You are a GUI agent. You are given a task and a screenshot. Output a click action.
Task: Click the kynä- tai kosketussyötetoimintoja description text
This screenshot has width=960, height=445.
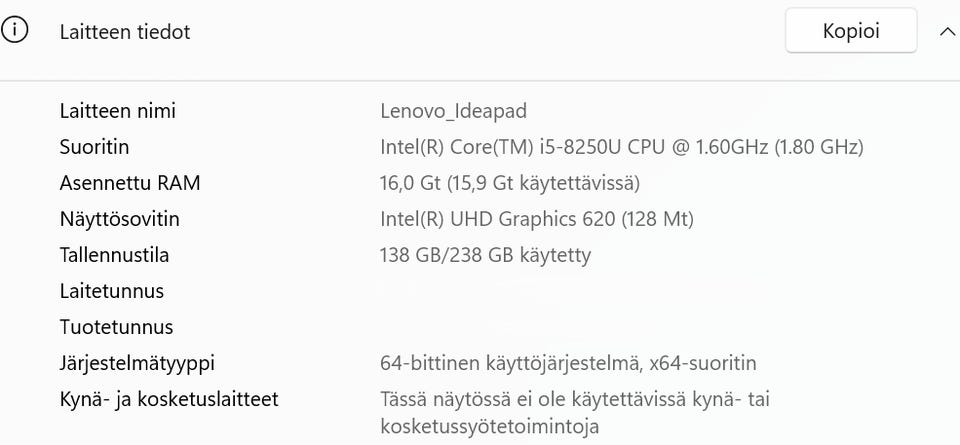tap(575, 413)
